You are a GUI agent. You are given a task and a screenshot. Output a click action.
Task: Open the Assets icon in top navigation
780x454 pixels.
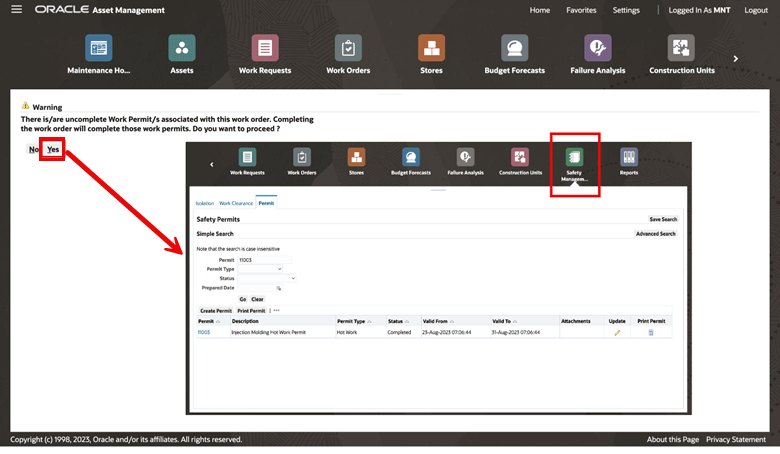tap(182, 48)
